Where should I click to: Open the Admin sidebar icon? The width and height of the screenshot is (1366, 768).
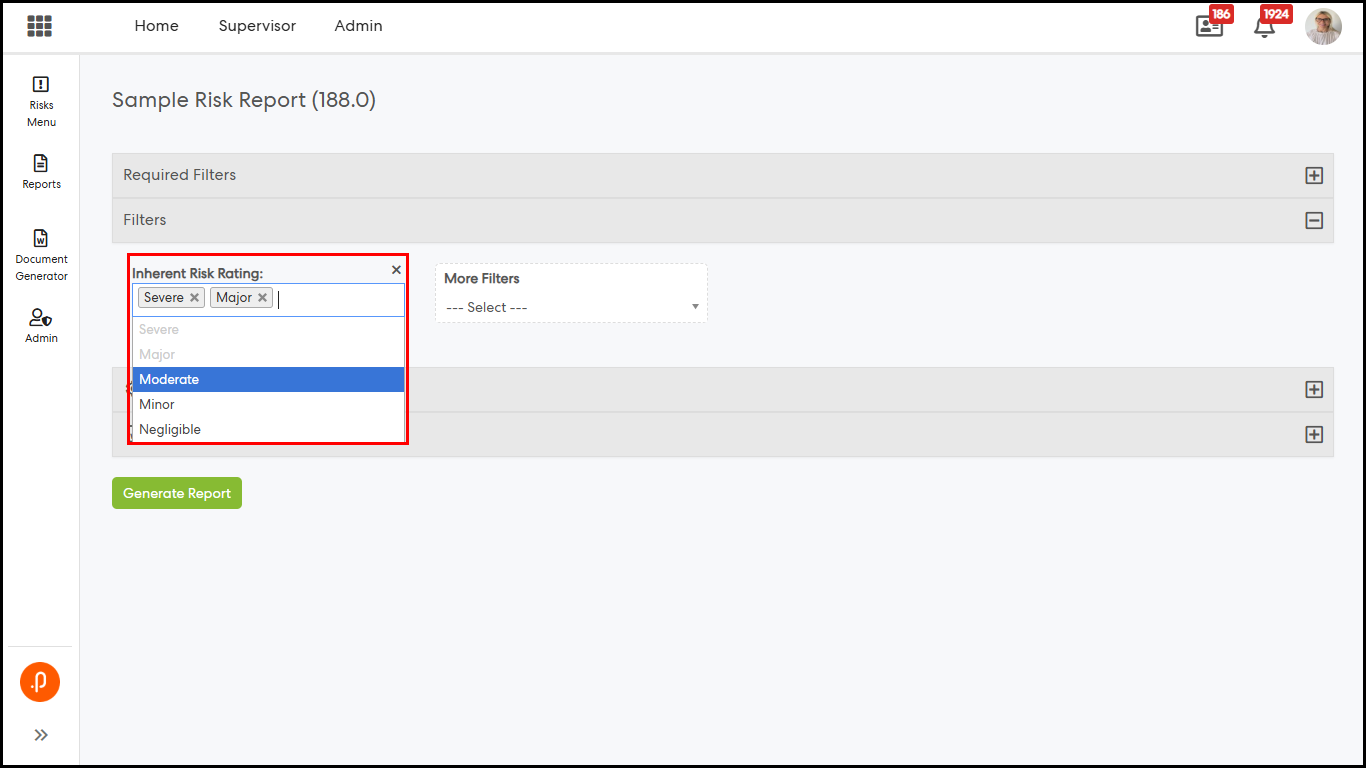click(41, 326)
